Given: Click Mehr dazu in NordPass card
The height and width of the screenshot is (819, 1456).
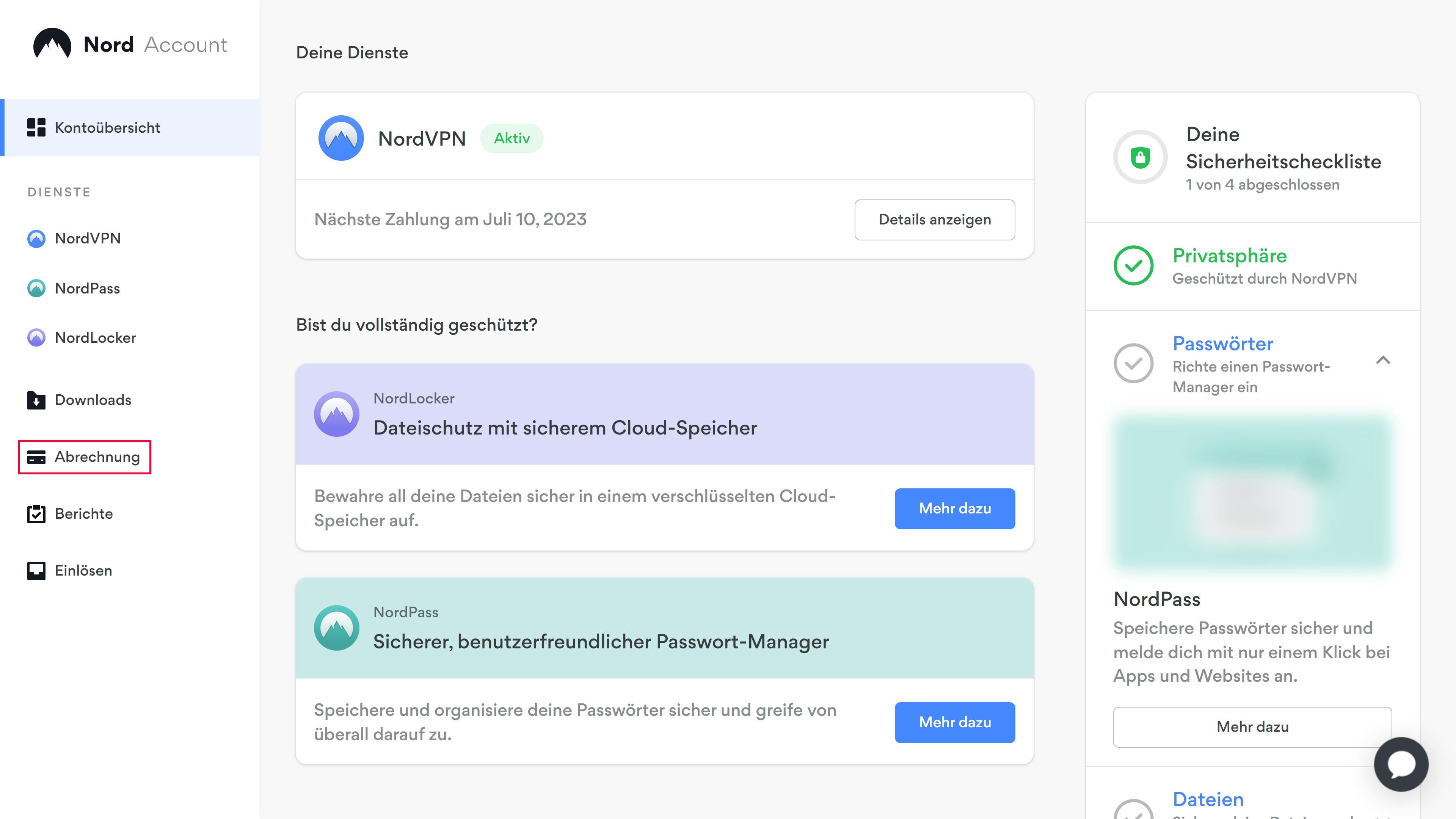Looking at the screenshot, I should tap(955, 722).
